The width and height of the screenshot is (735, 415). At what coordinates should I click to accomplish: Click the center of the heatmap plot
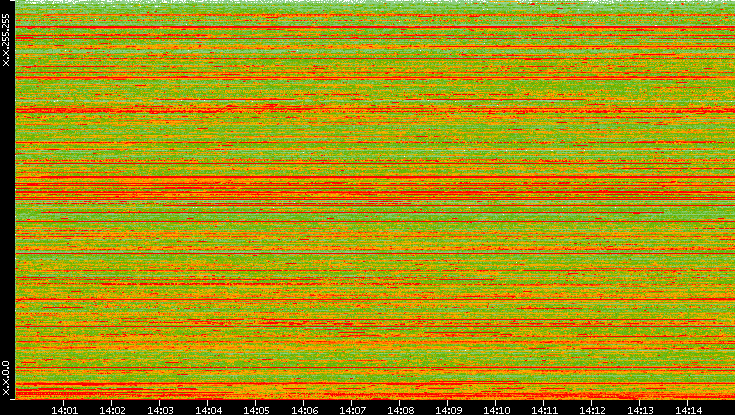[x=375, y=200]
